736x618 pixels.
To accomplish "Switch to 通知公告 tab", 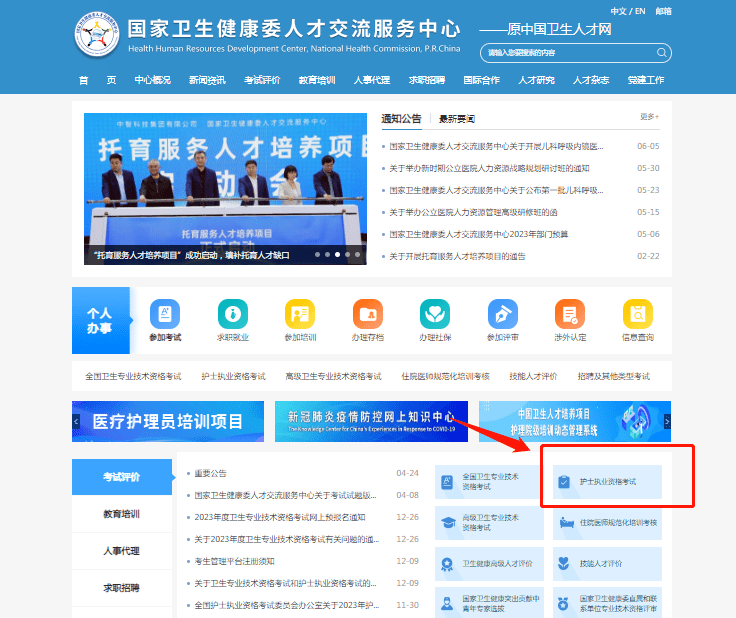I will pyautogui.click(x=401, y=119).
